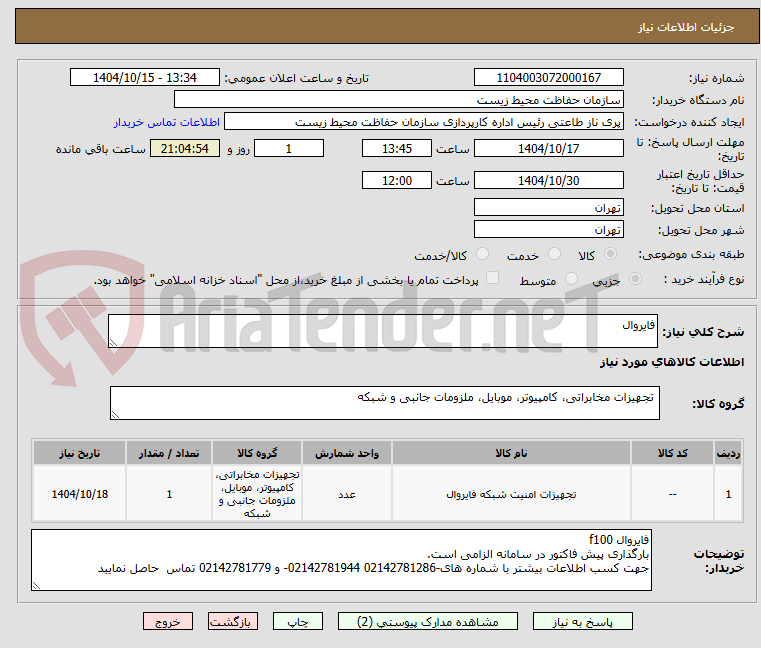Select the جزیی purchase type radio
The width and height of the screenshot is (761, 648).
tap(635, 279)
